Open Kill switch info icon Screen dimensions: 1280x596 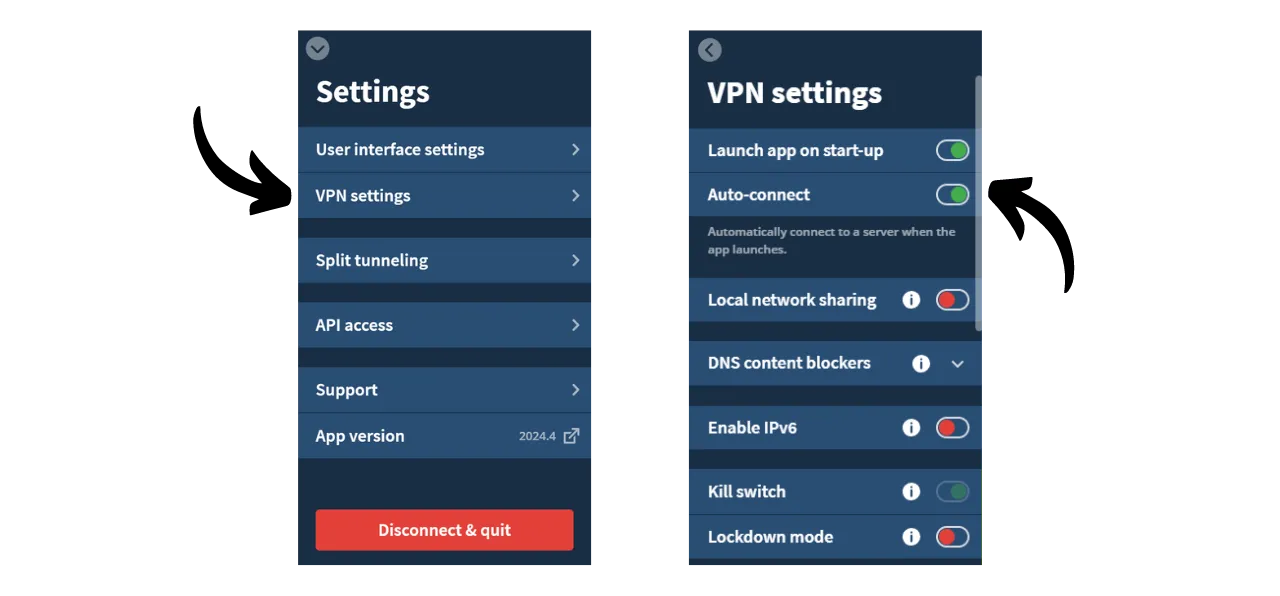pos(911,492)
